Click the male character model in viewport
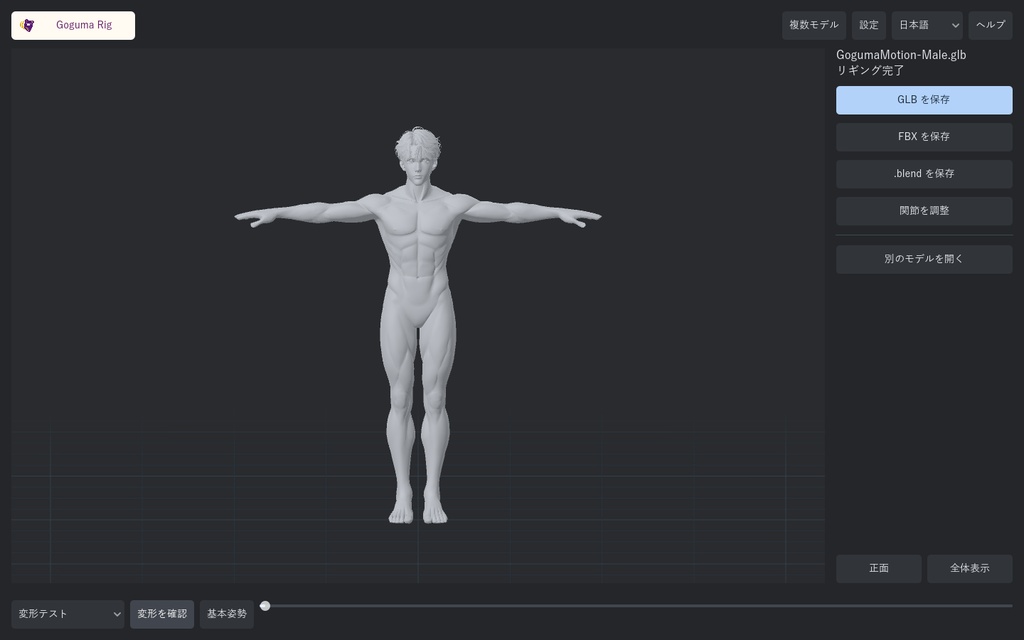The height and width of the screenshot is (640, 1024). (418, 325)
